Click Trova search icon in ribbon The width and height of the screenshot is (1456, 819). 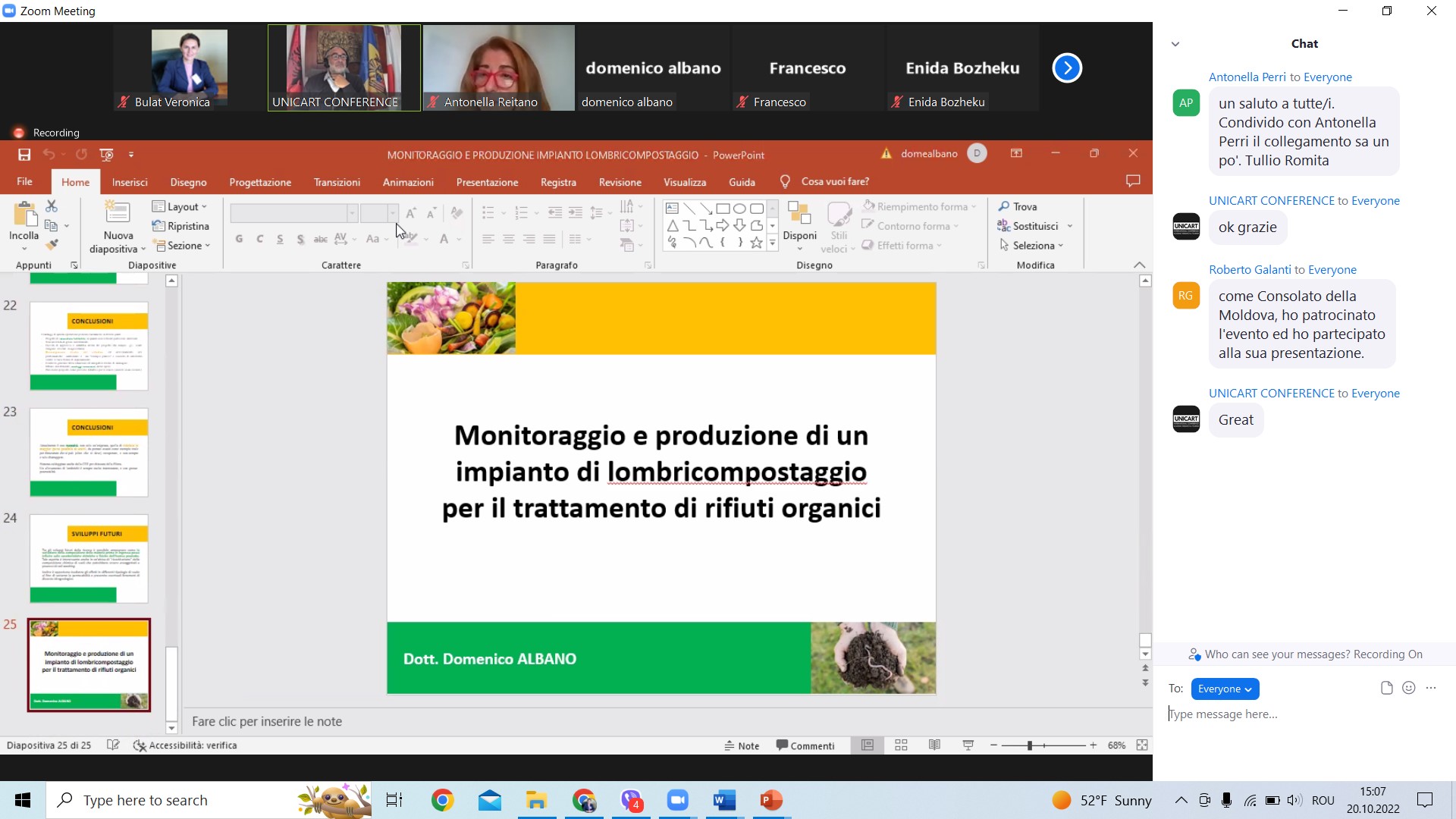pos(1004,206)
